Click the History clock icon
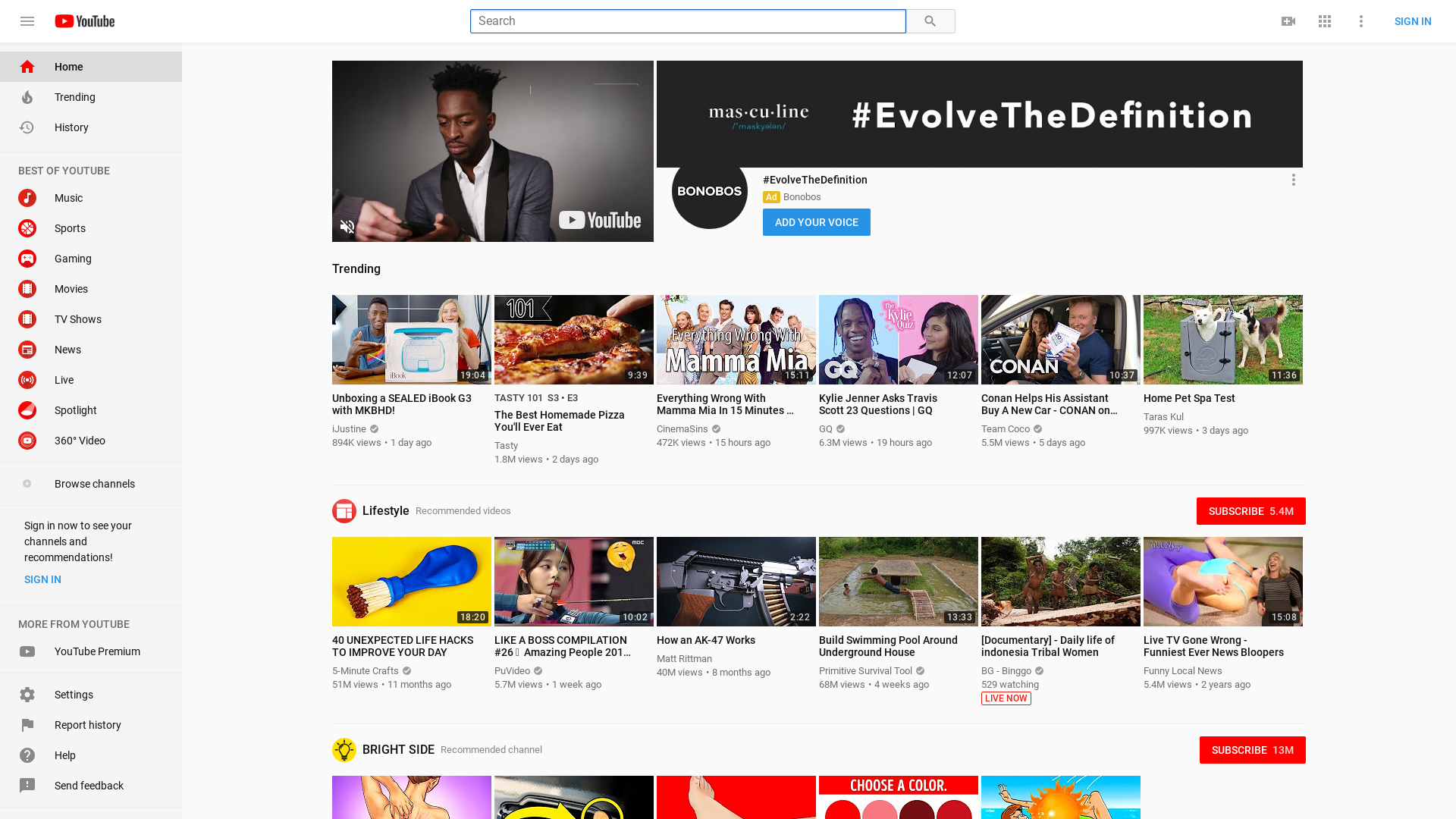Image resolution: width=1456 pixels, height=819 pixels. pyautogui.click(x=27, y=127)
